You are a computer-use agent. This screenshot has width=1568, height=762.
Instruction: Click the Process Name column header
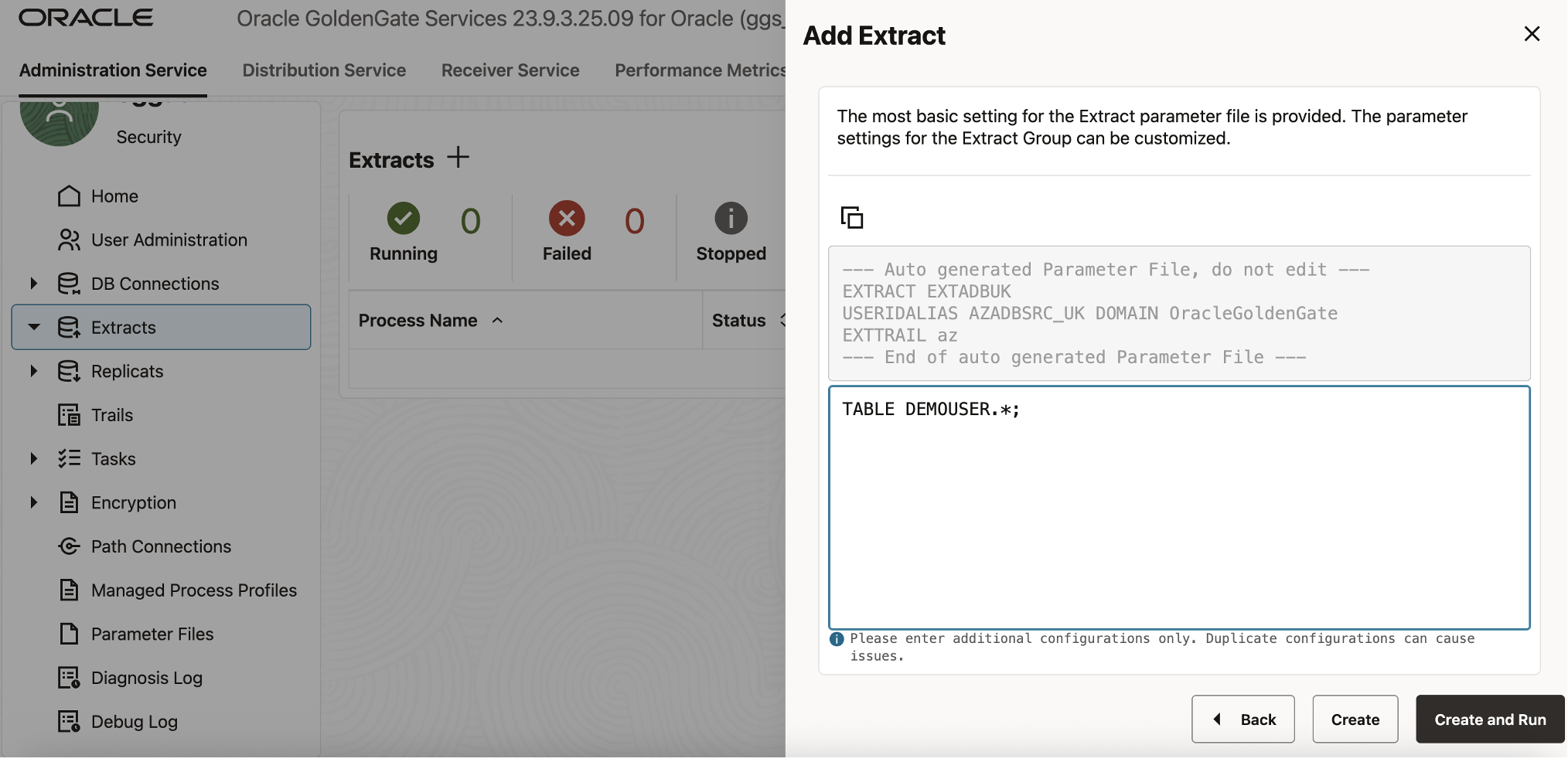[418, 321]
